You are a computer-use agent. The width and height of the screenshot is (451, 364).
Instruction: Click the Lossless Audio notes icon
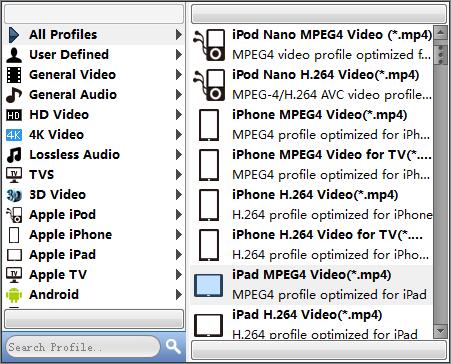pos(14,155)
